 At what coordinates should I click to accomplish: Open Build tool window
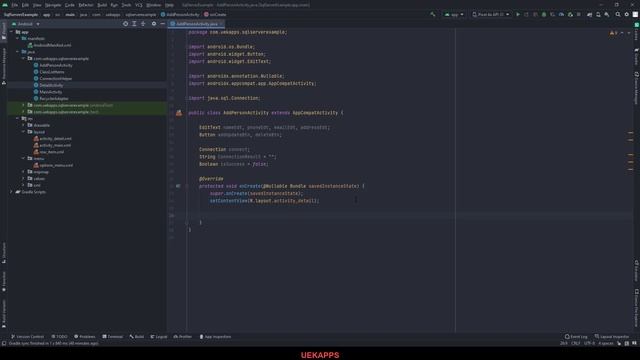coord(137,337)
